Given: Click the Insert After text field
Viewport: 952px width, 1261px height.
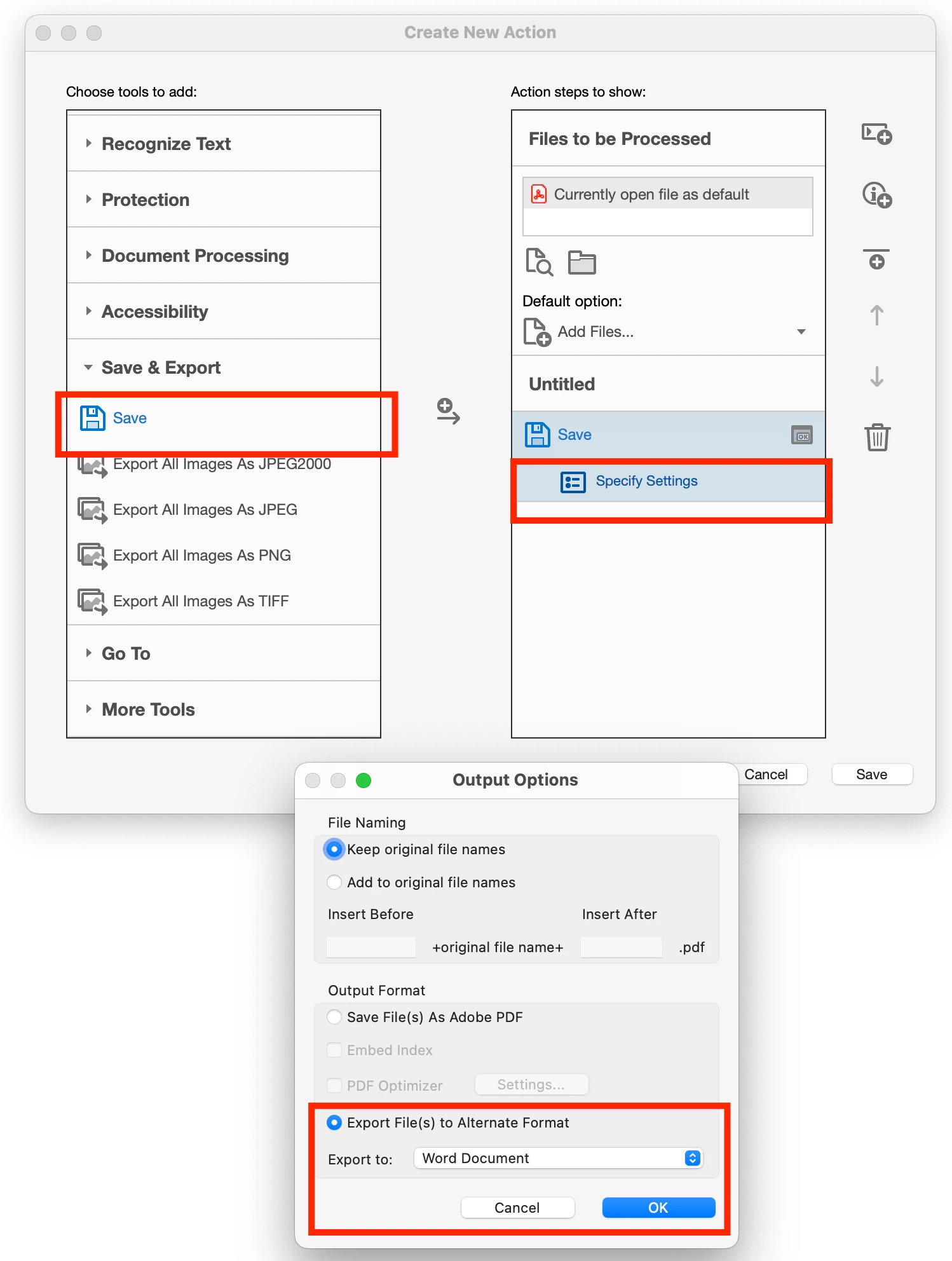Looking at the screenshot, I should pyautogui.click(x=622, y=947).
